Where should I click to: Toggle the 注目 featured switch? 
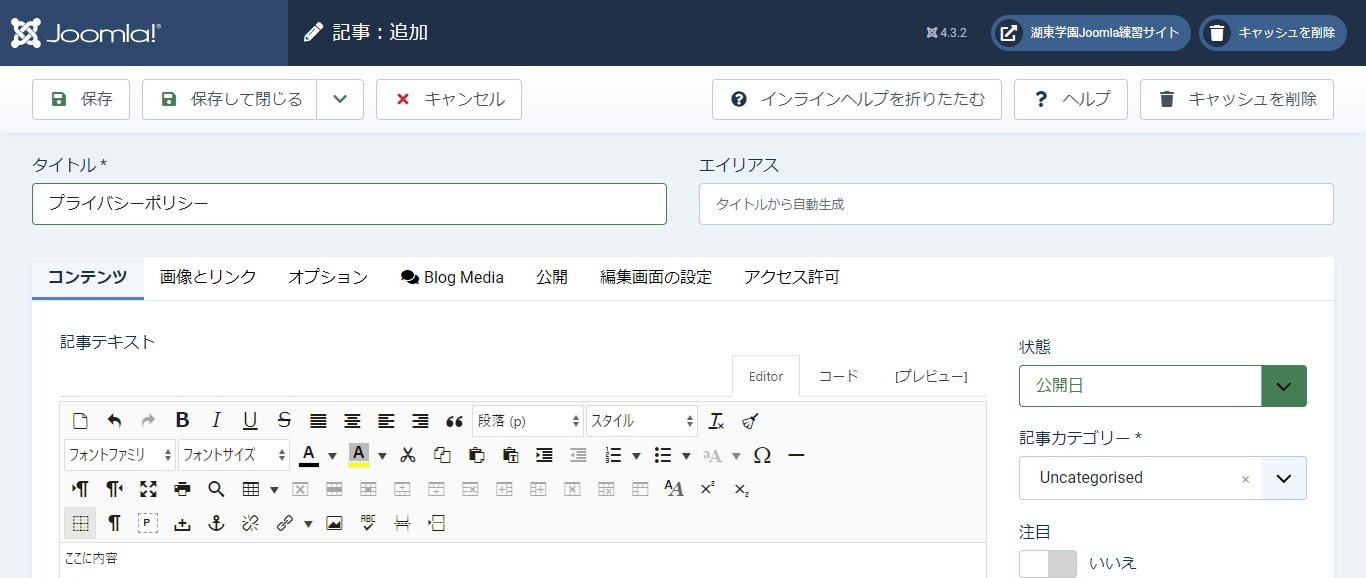(x=1047, y=563)
